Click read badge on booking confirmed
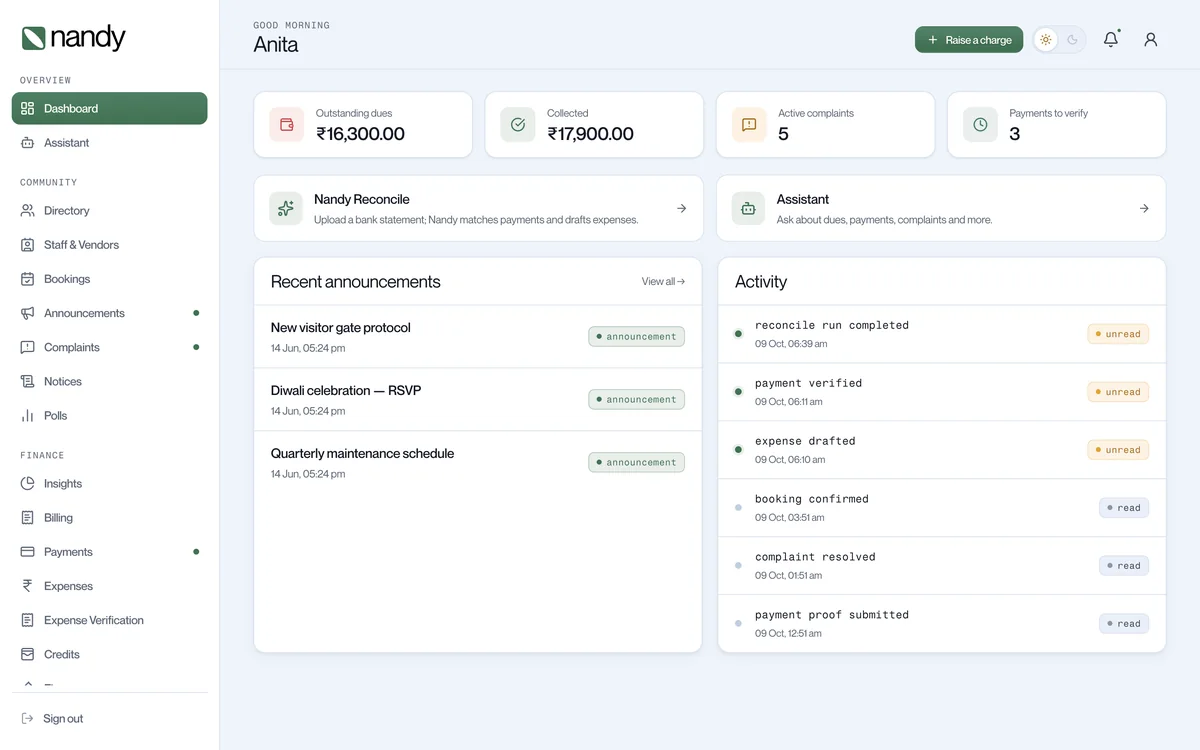The image size is (1200, 750). 1124,508
